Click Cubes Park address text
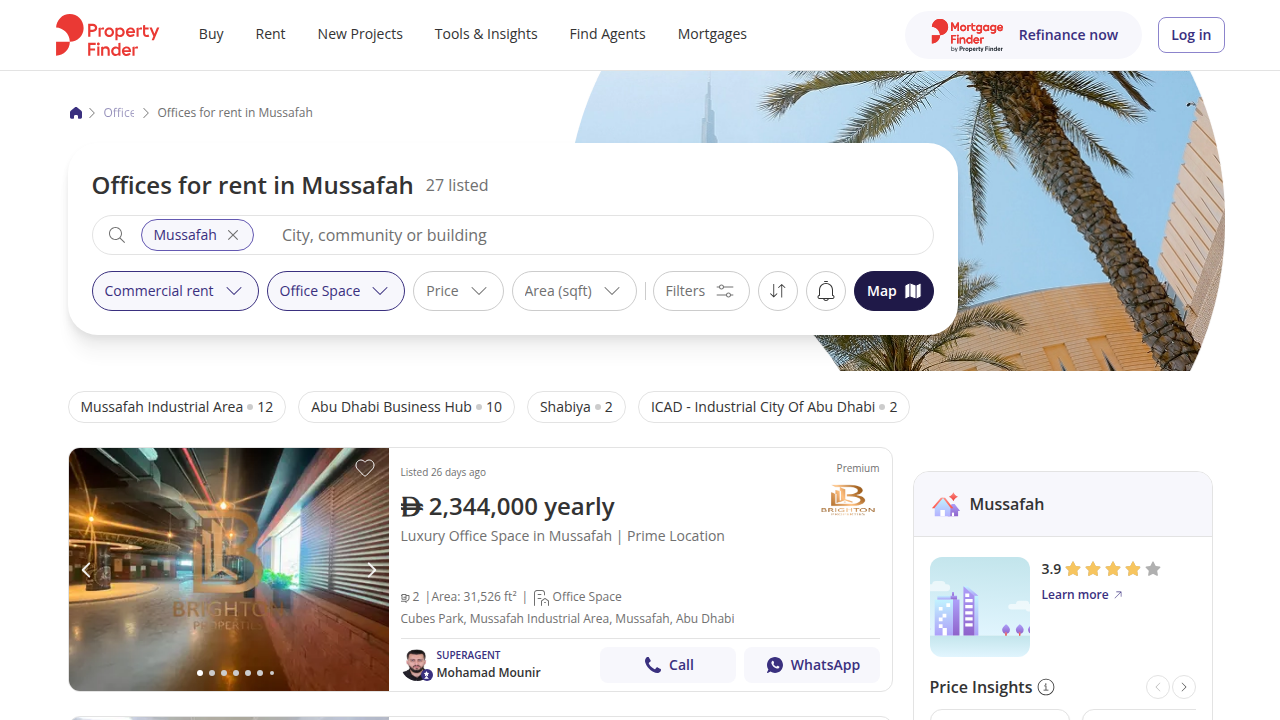The width and height of the screenshot is (1280, 720). pyautogui.click(x=567, y=619)
